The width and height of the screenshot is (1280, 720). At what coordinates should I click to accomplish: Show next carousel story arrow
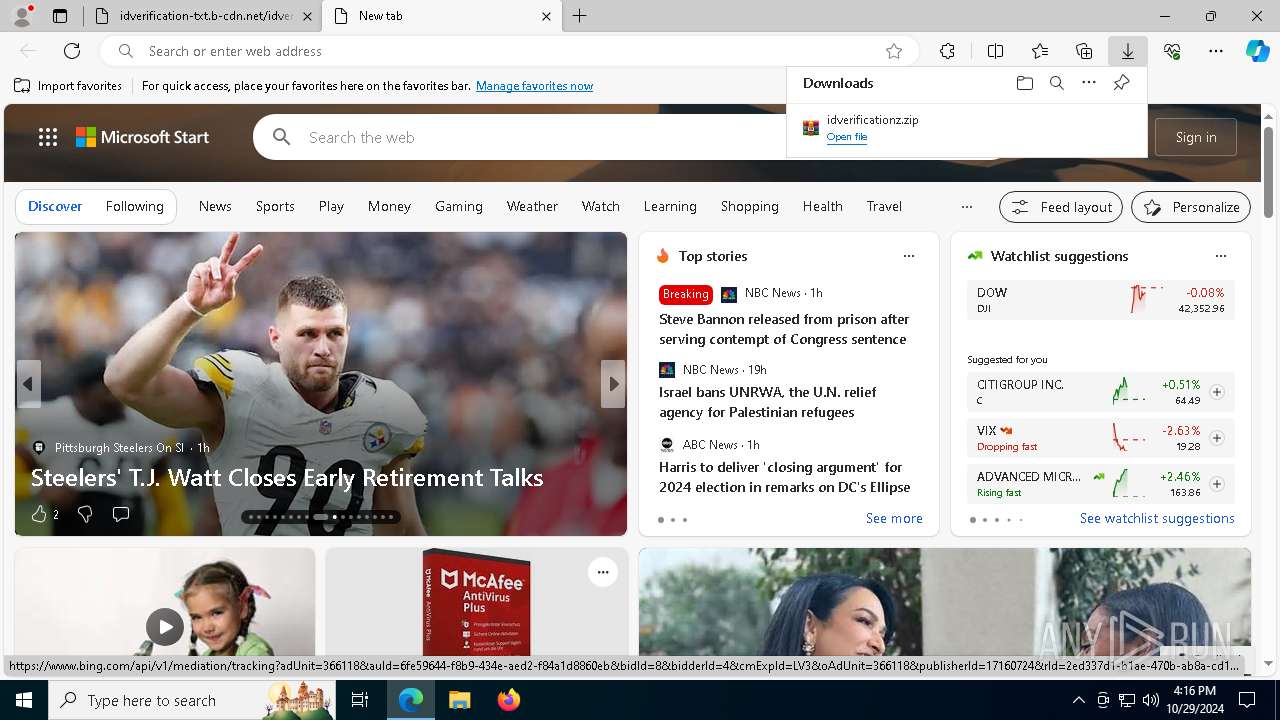pos(613,384)
